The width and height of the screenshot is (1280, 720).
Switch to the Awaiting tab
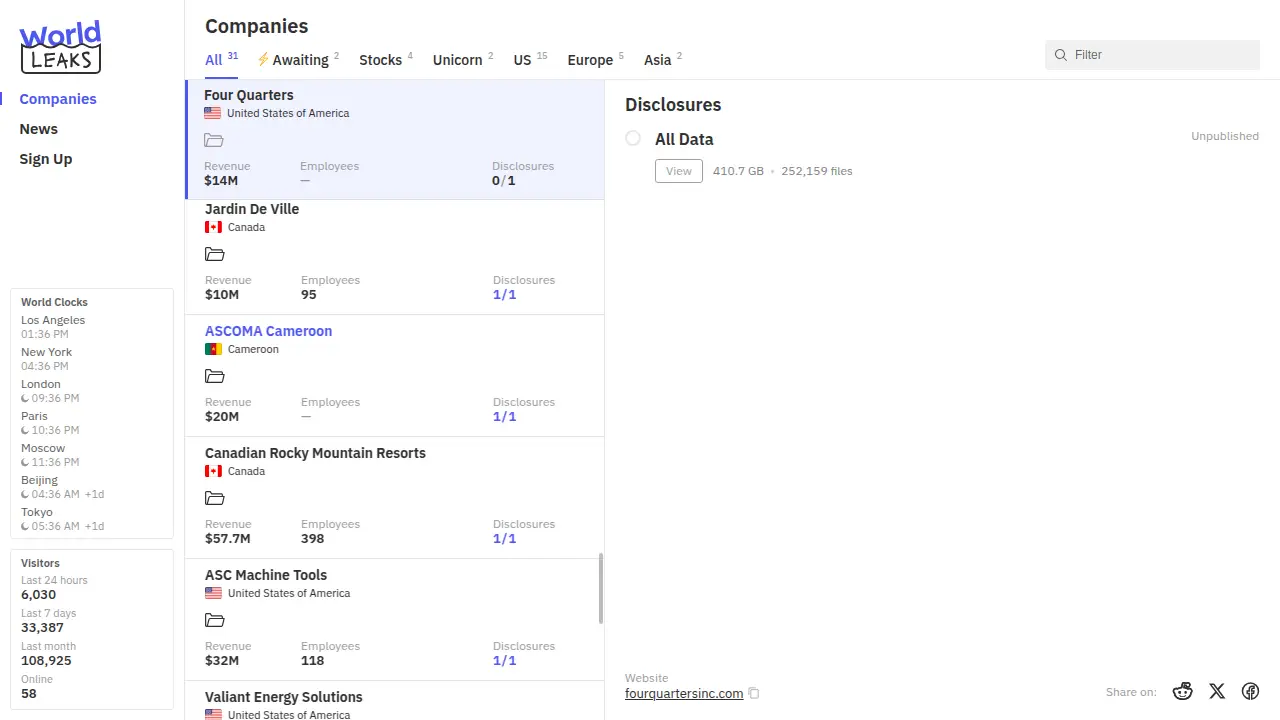(x=298, y=60)
